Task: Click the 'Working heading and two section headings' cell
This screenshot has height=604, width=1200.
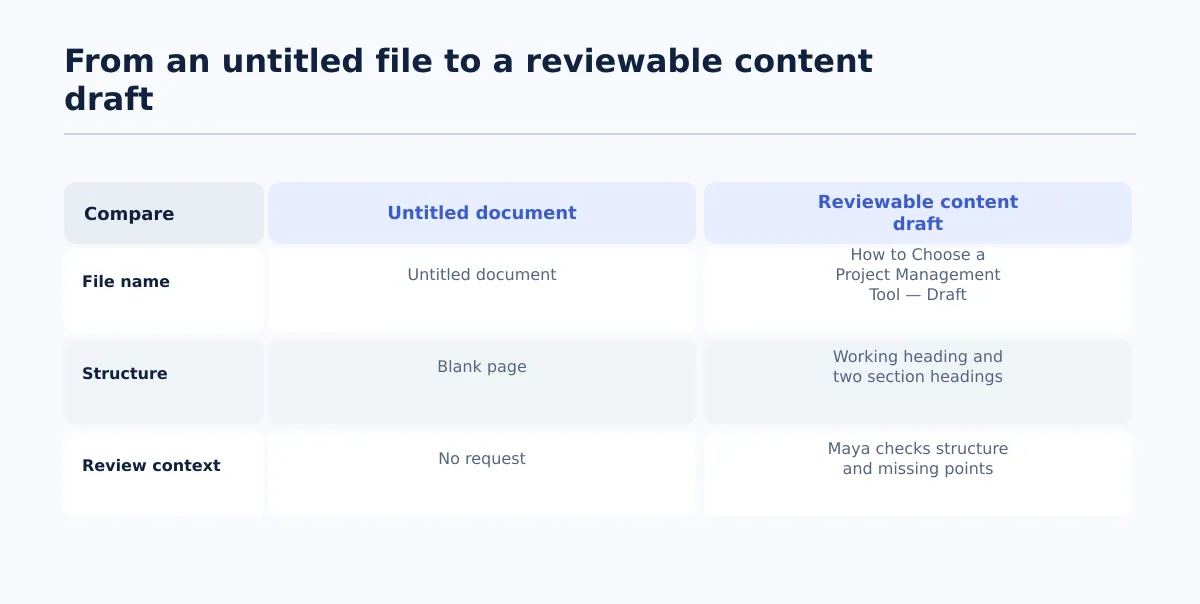Action: 918,382
